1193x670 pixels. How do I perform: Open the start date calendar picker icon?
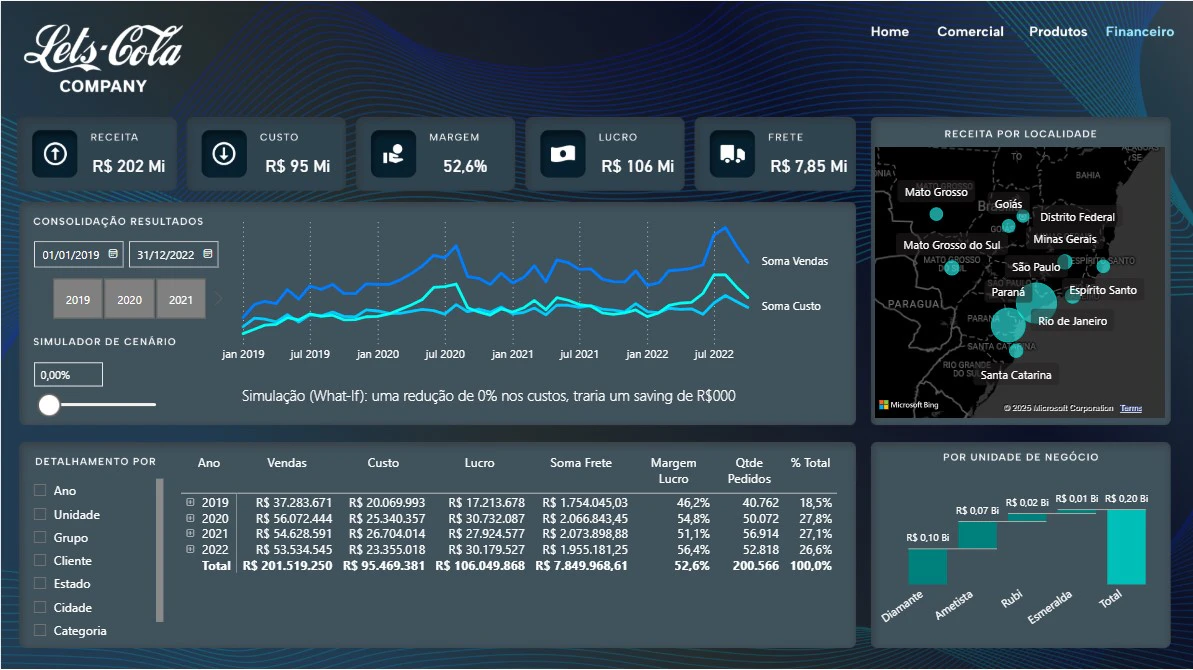click(113, 254)
